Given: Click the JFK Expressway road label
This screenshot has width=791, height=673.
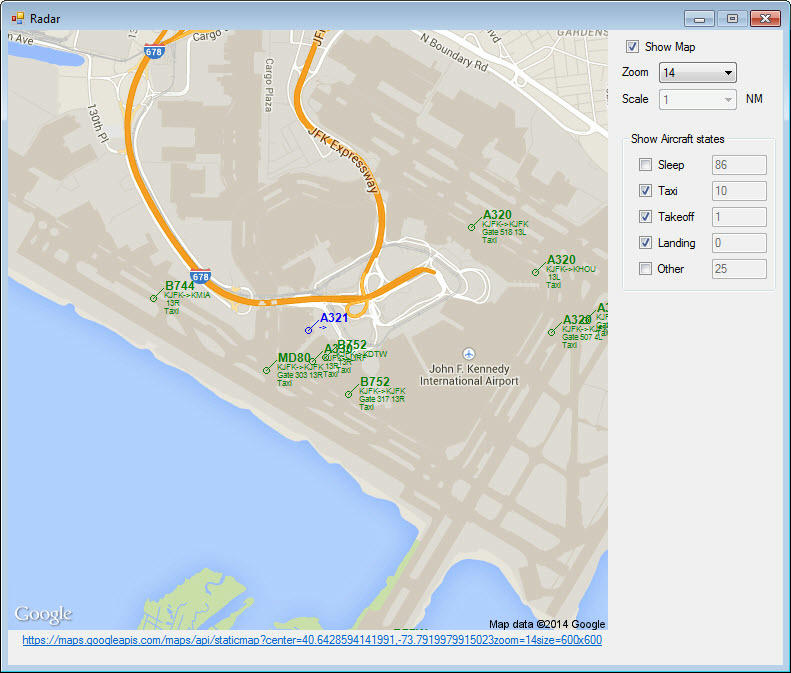Looking at the screenshot, I should pyautogui.click(x=344, y=160).
